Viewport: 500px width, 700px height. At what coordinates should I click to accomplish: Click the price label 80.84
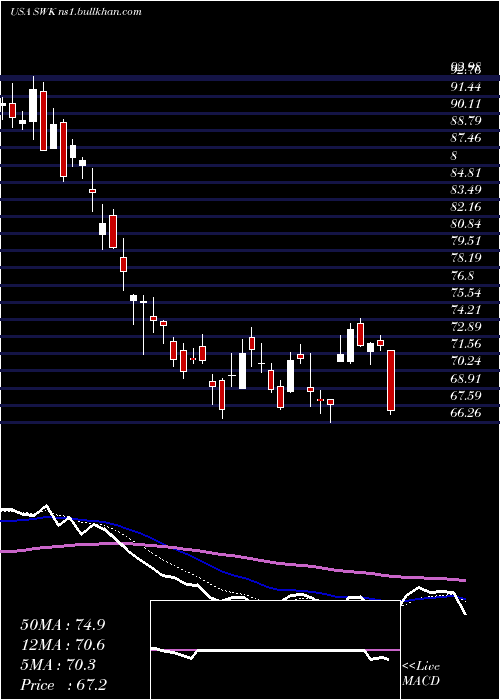click(x=466, y=224)
